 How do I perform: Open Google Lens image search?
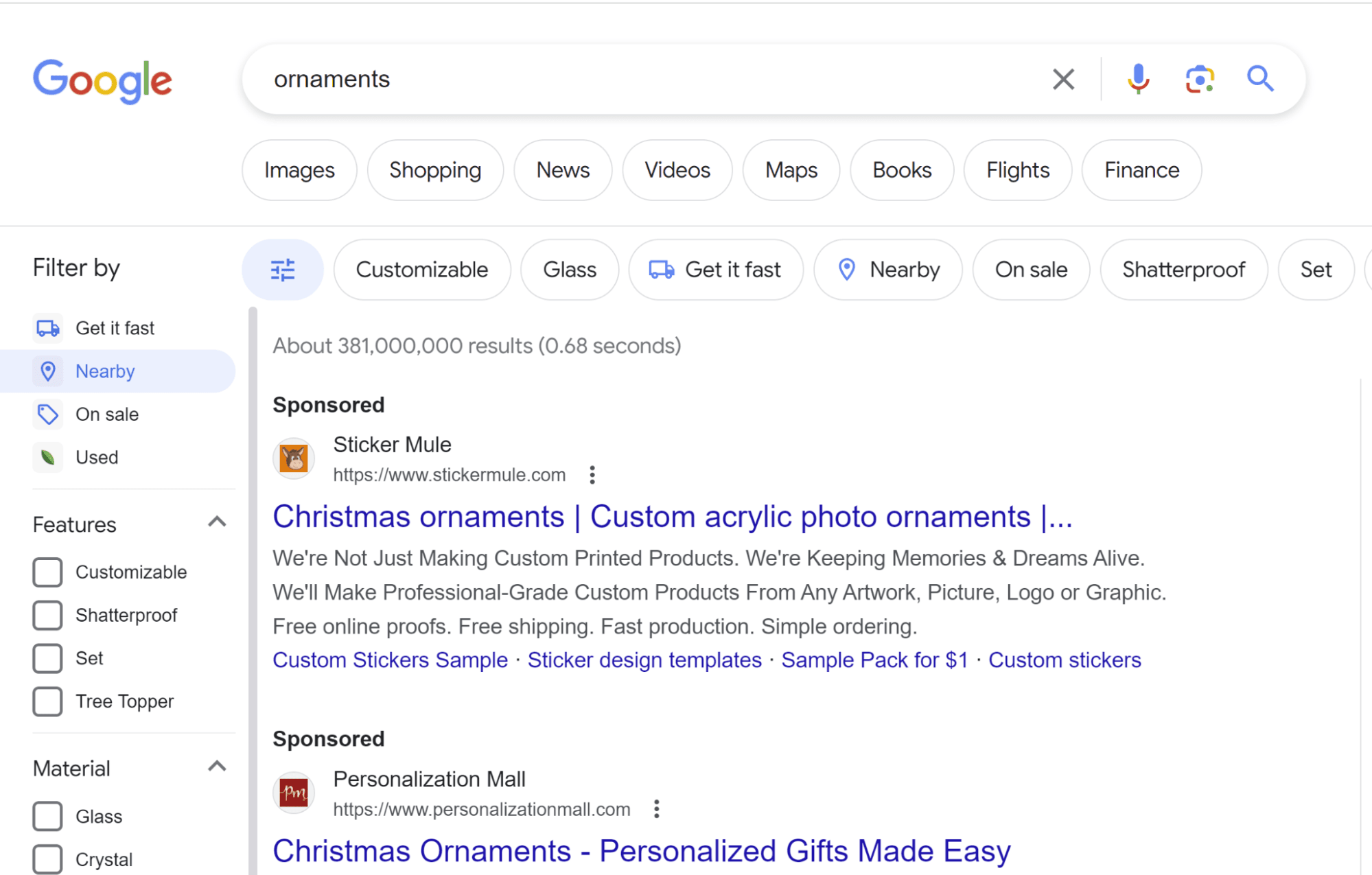(1199, 80)
